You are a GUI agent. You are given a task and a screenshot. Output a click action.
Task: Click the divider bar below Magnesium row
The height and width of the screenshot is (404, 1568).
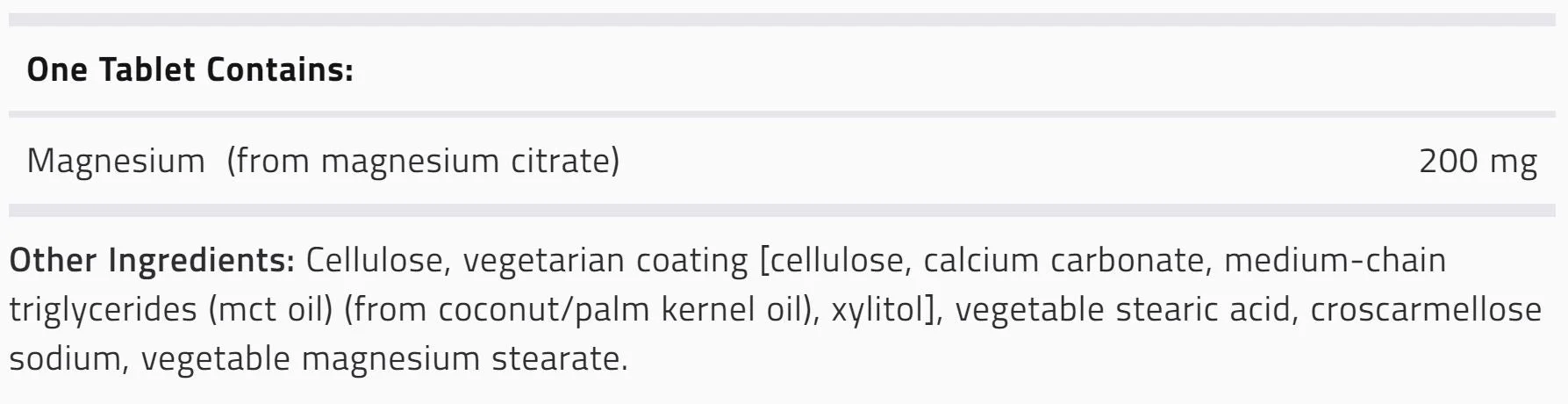pyautogui.click(x=782, y=211)
